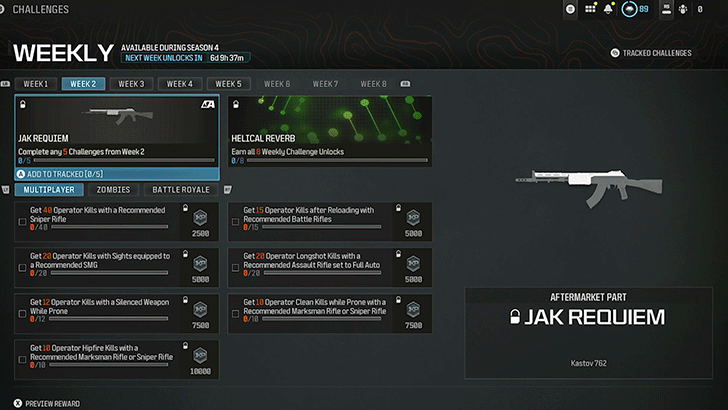Click Add to Tracked (0/5) button

click(x=117, y=174)
